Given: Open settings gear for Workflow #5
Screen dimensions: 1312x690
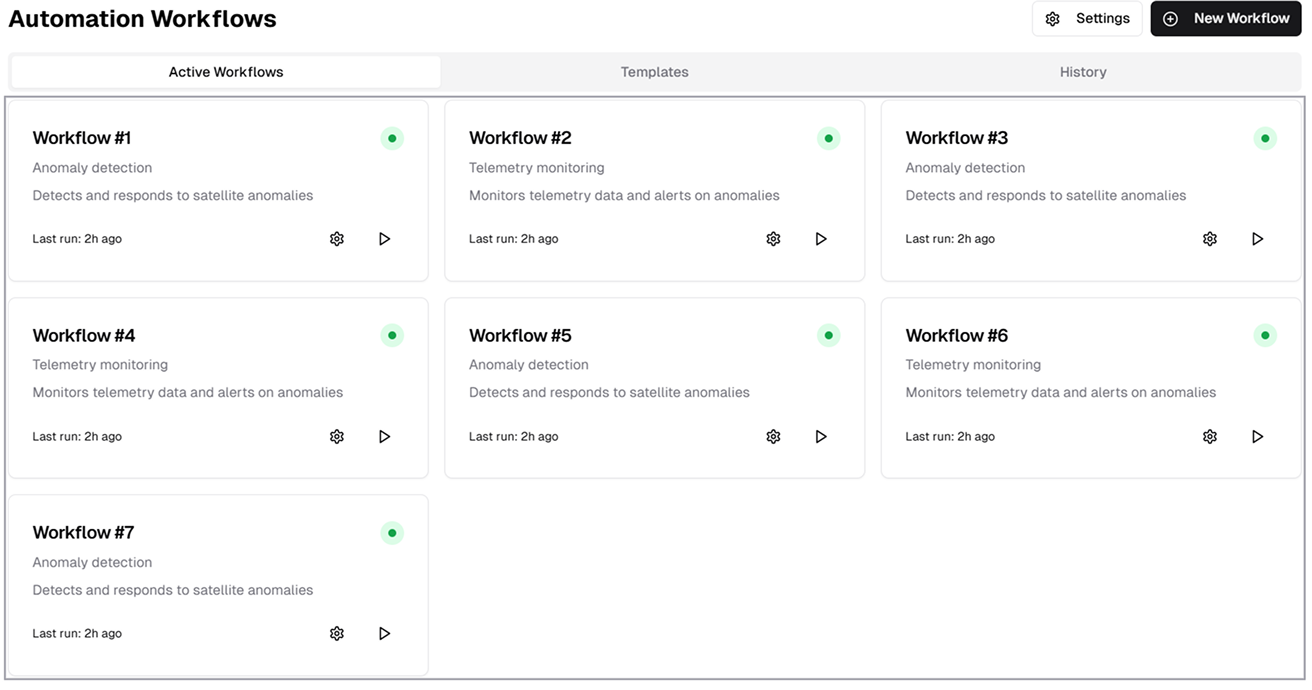Looking at the screenshot, I should click(x=773, y=436).
